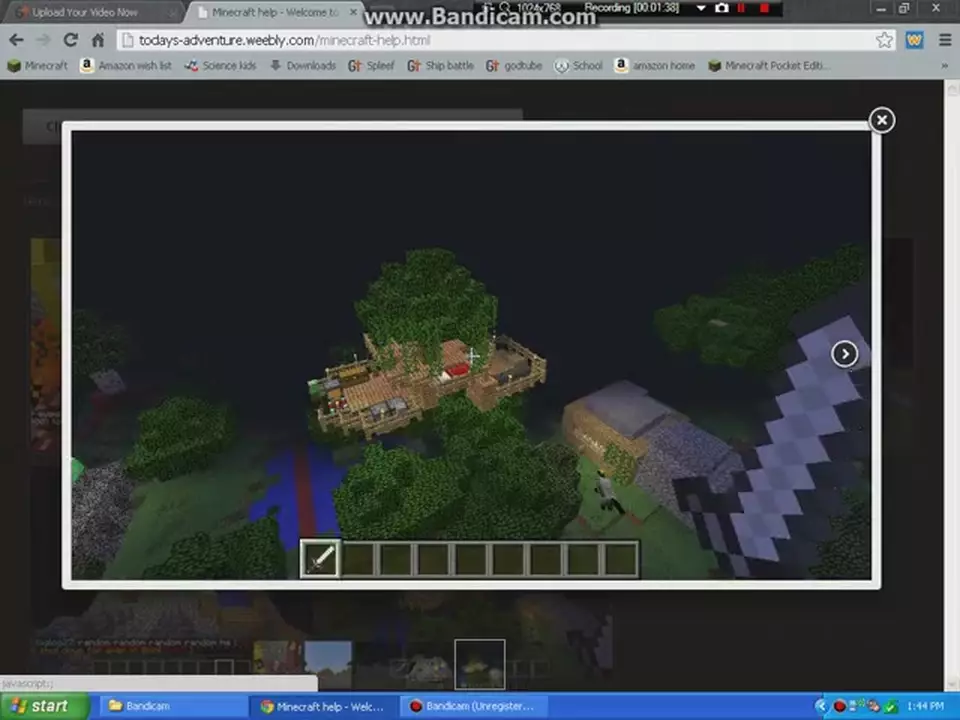This screenshot has width=960, height=720.
Task: Show more bookmarks with the overflow chevron
Action: click(x=944, y=66)
